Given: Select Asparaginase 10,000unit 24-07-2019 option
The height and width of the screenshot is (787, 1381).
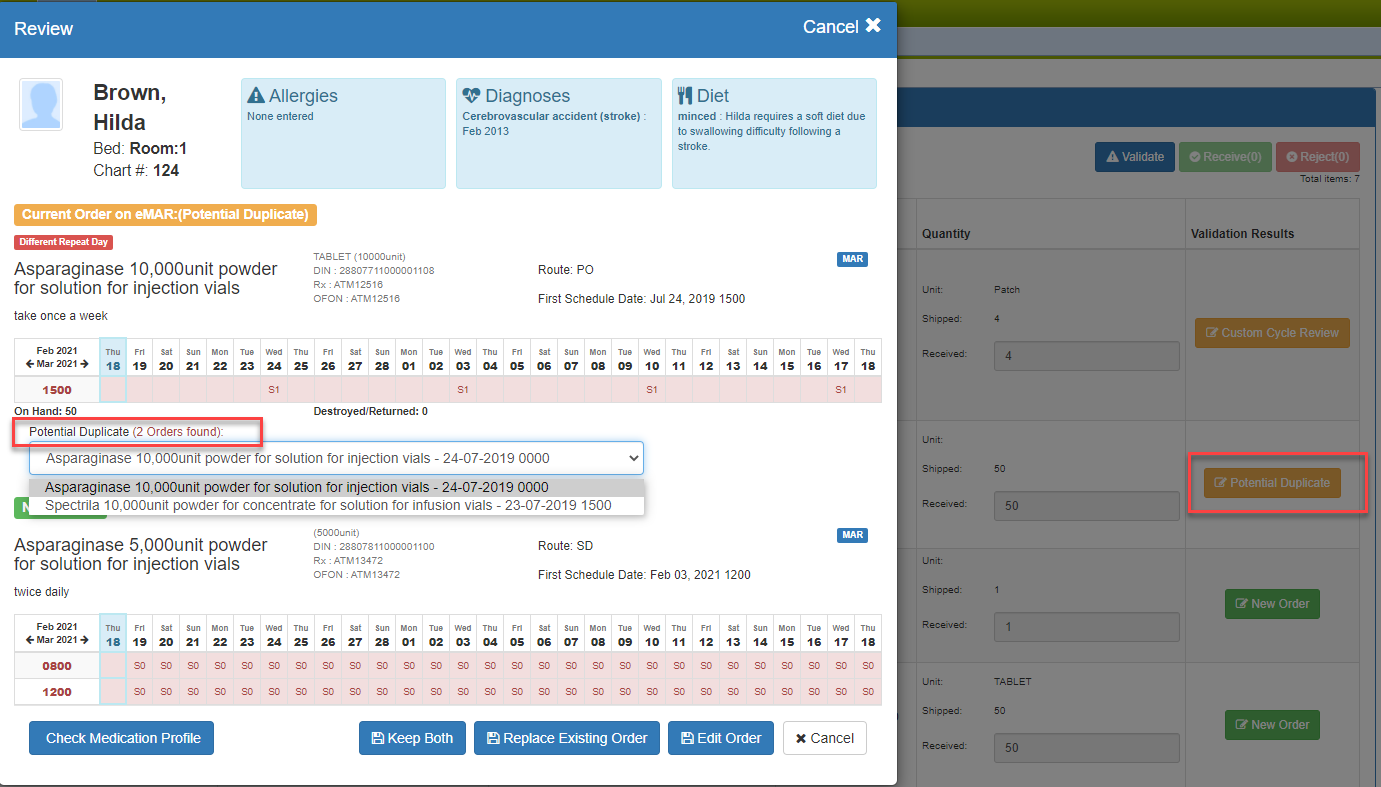Looking at the screenshot, I should [296, 487].
